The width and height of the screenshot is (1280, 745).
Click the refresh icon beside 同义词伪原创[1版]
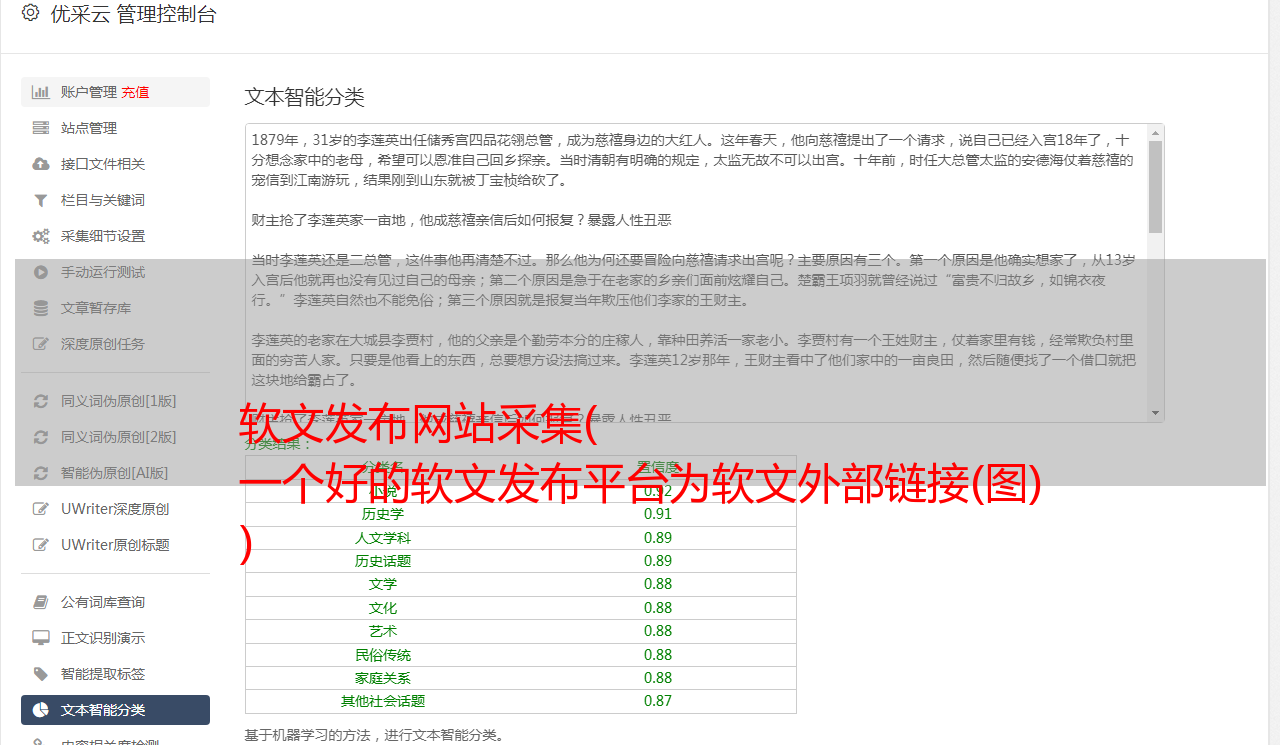pyautogui.click(x=41, y=401)
